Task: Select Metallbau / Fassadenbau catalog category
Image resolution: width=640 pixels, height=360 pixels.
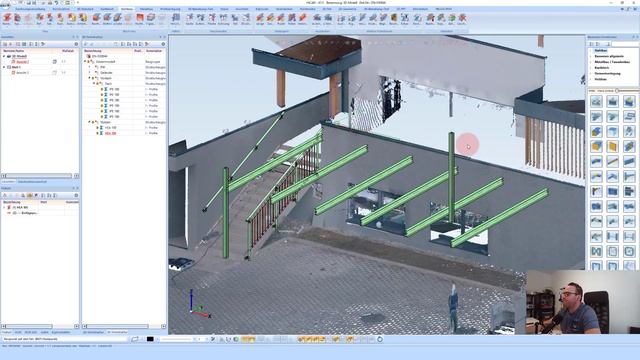Action: click(612, 62)
